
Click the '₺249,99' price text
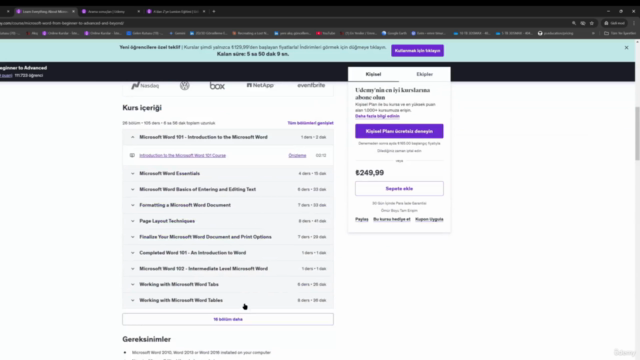point(369,173)
